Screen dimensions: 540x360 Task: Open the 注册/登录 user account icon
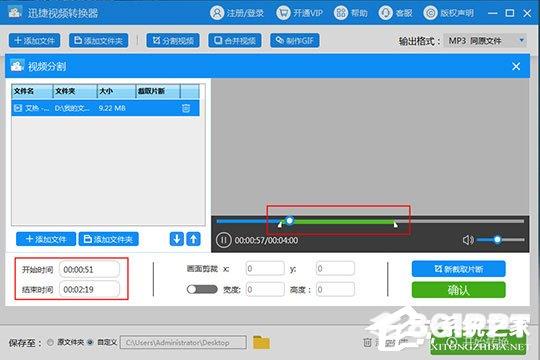(217, 13)
